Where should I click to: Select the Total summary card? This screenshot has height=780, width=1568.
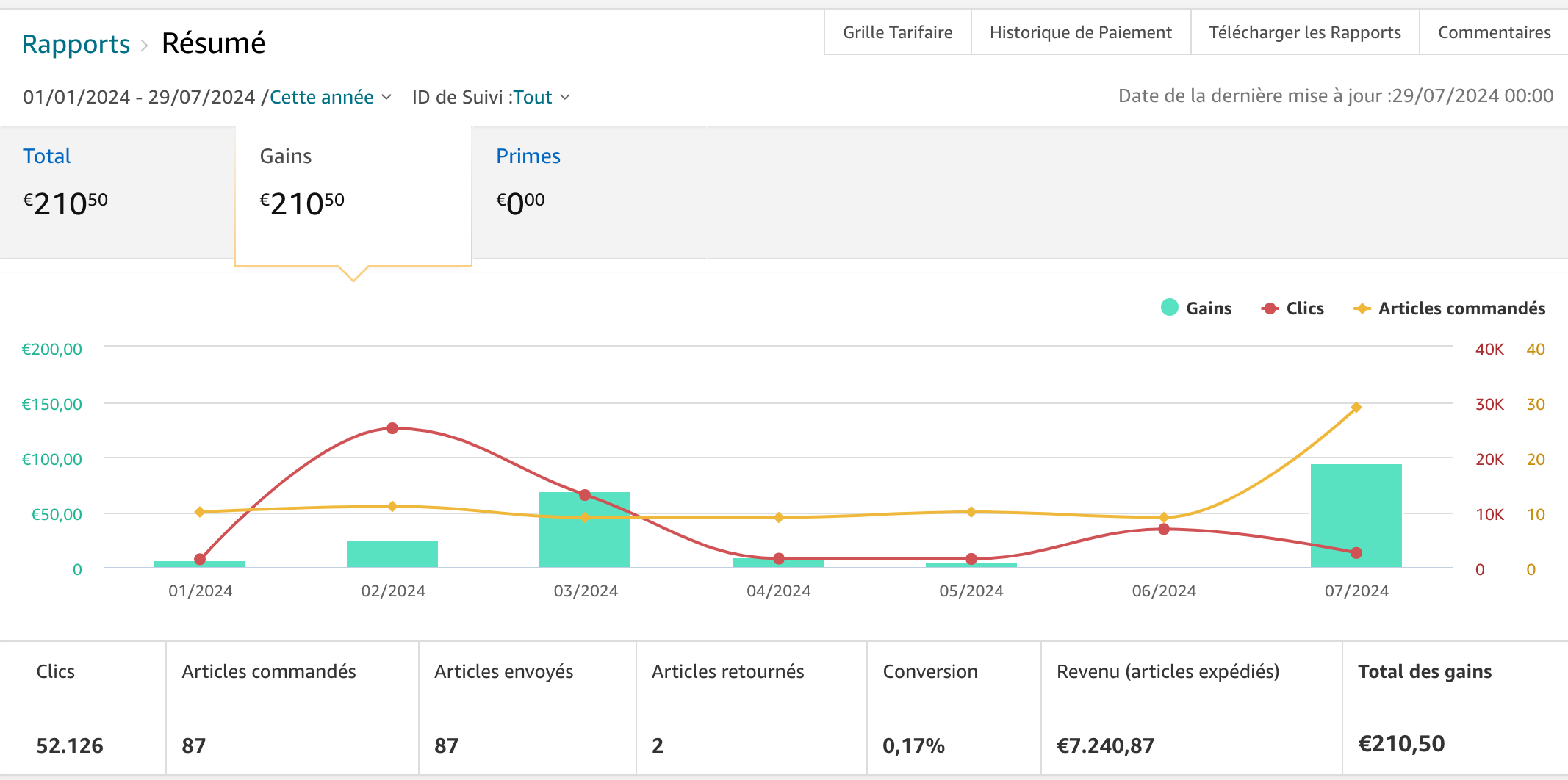click(x=118, y=184)
